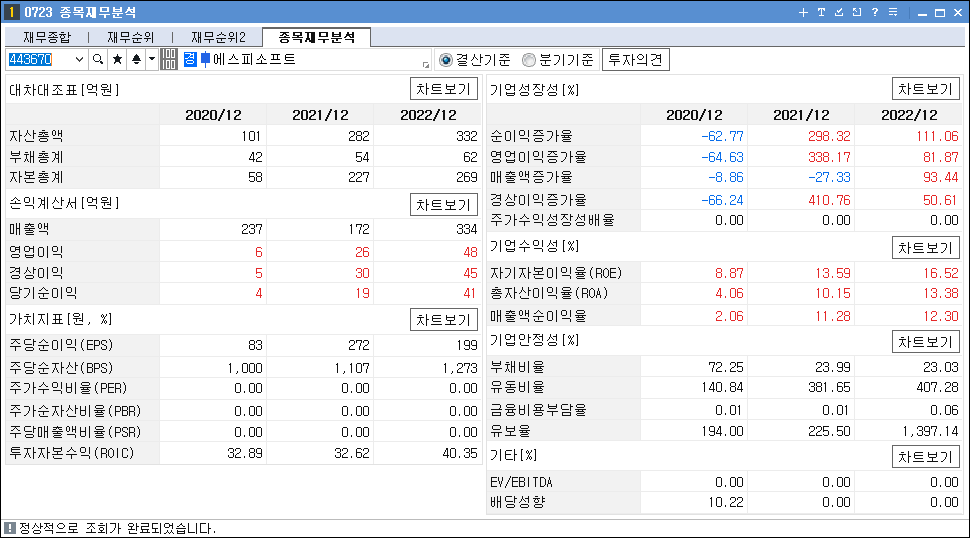The width and height of the screenshot is (970, 538).
Task: Click the 부채총계 row label
Action: coord(36,157)
